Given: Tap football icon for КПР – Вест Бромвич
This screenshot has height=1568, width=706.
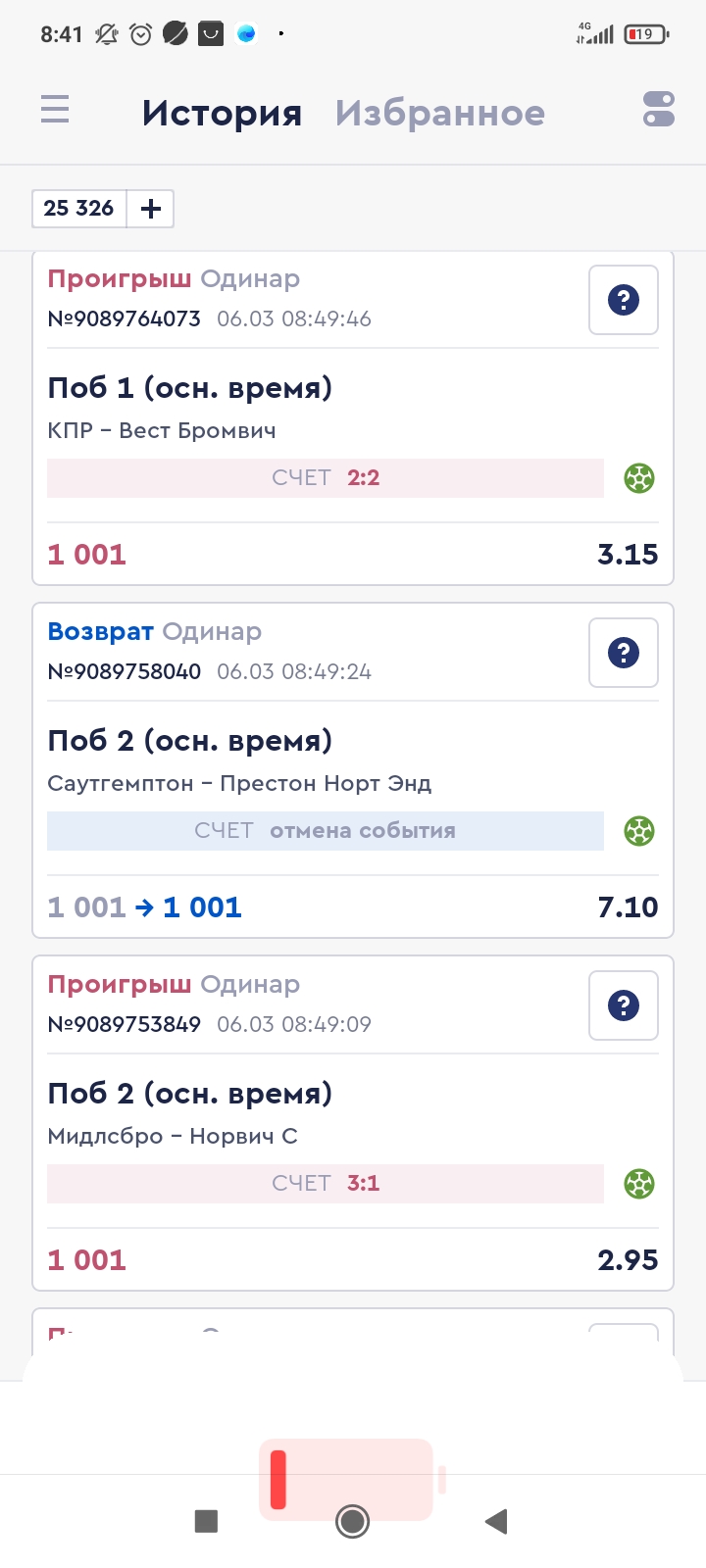Looking at the screenshot, I should [639, 478].
